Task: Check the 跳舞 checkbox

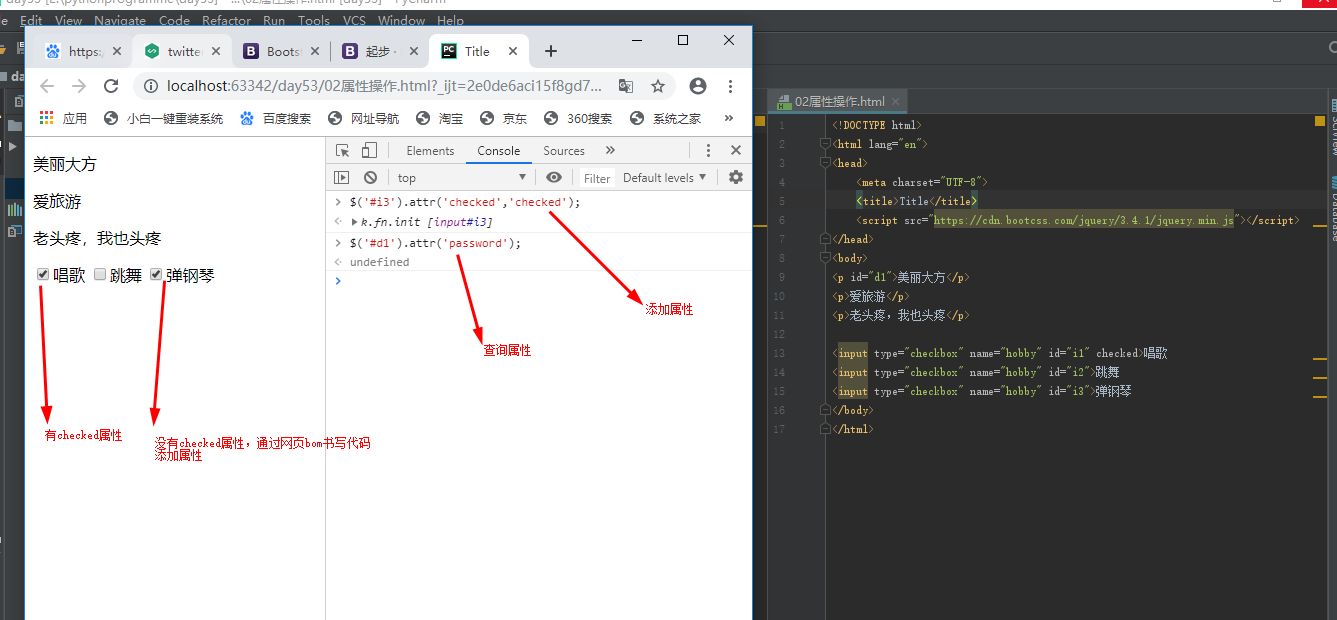Action: (100, 274)
